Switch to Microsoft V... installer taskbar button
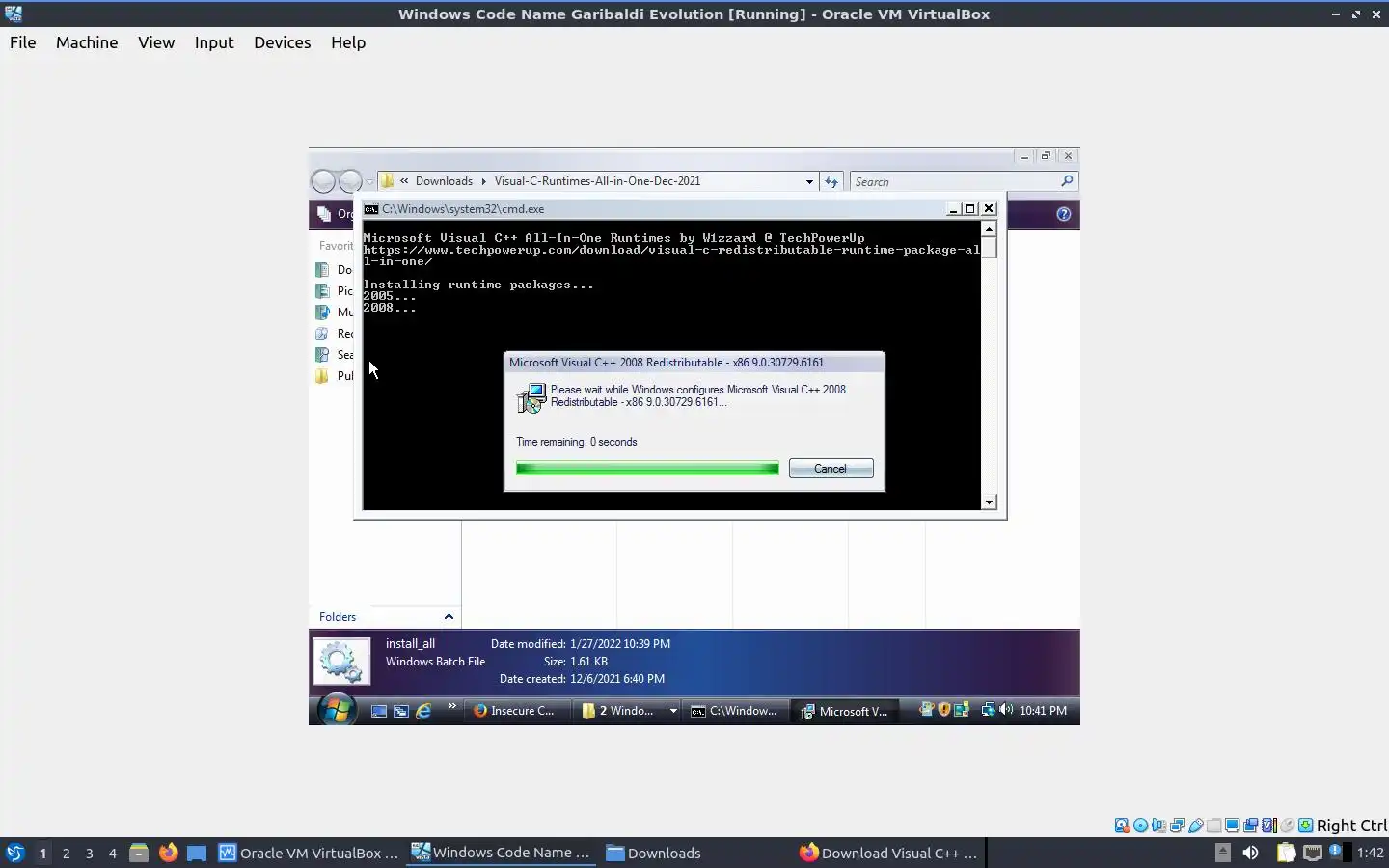 (x=845, y=711)
